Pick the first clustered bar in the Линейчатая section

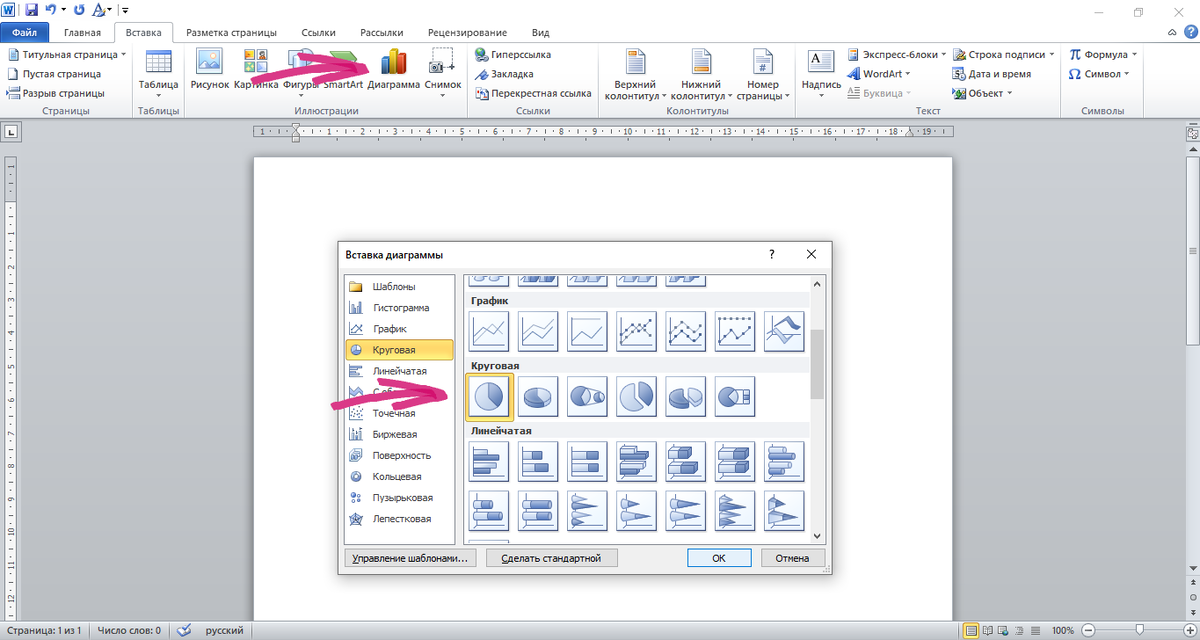490,461
